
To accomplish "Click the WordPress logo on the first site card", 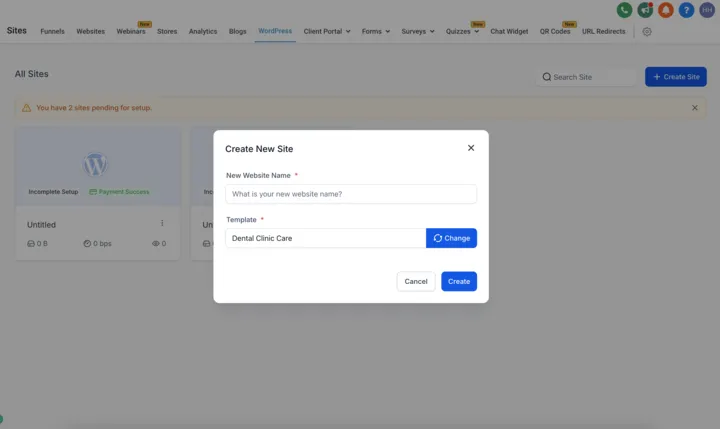I will [95, 164].
